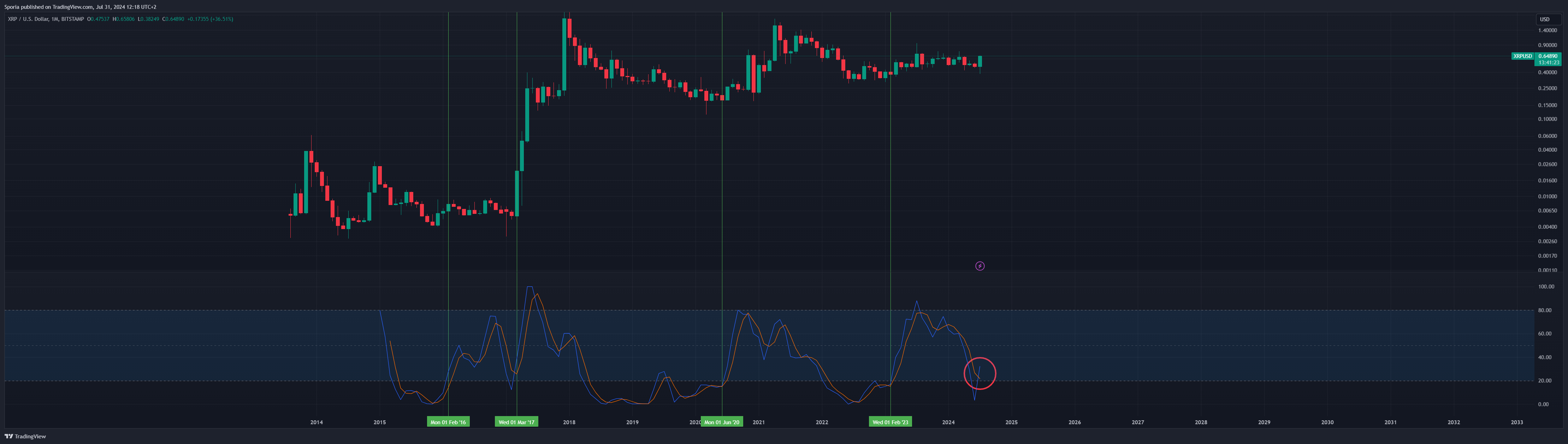The height and width of the screenshot is (444, 1568).
Task: Click the 0.90000 price axis label
Action: [1547, 45]
